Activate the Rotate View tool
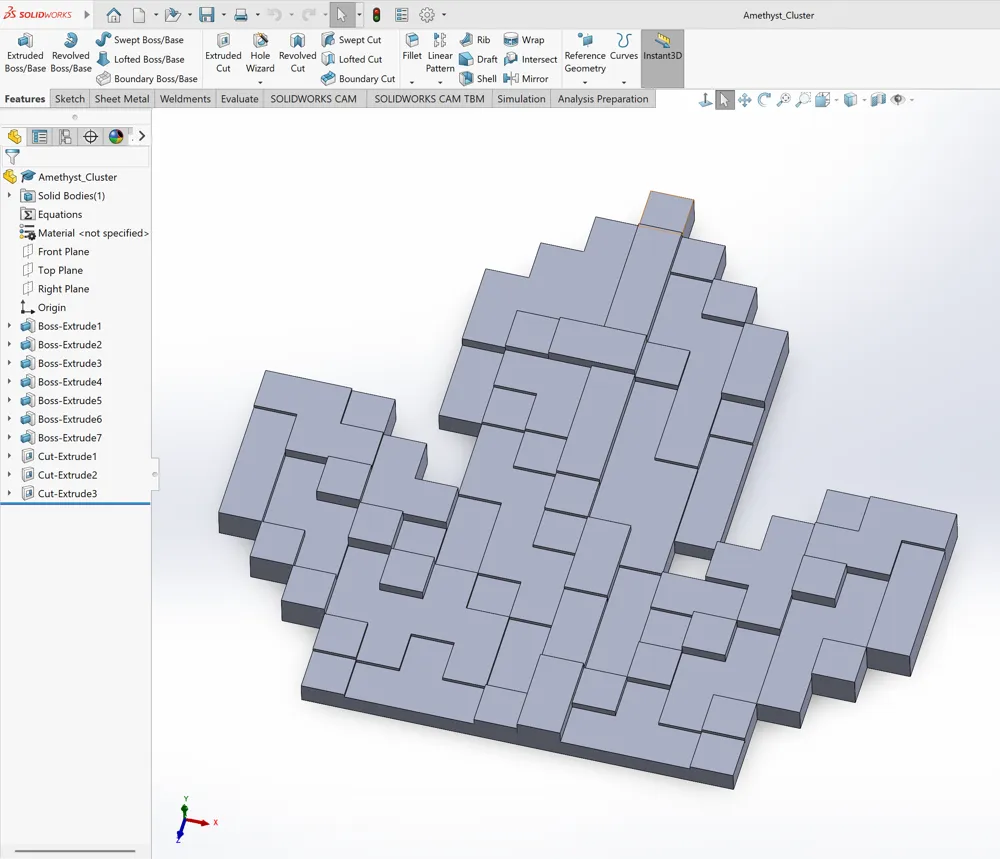Image resolution: width=1000 pixels, height=859 pixels. tap(762, 99)
